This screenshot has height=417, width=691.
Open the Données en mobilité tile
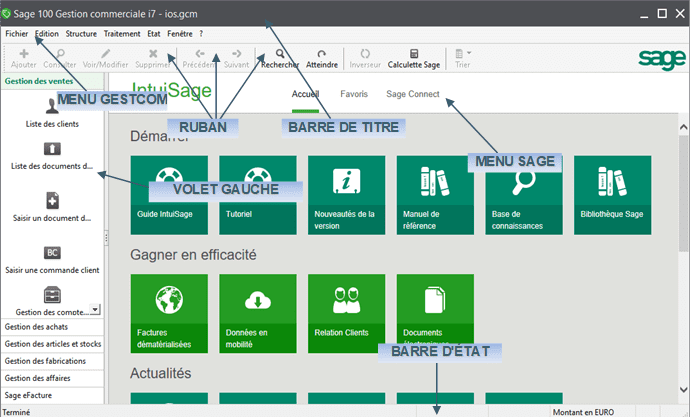tap(258, 313)
